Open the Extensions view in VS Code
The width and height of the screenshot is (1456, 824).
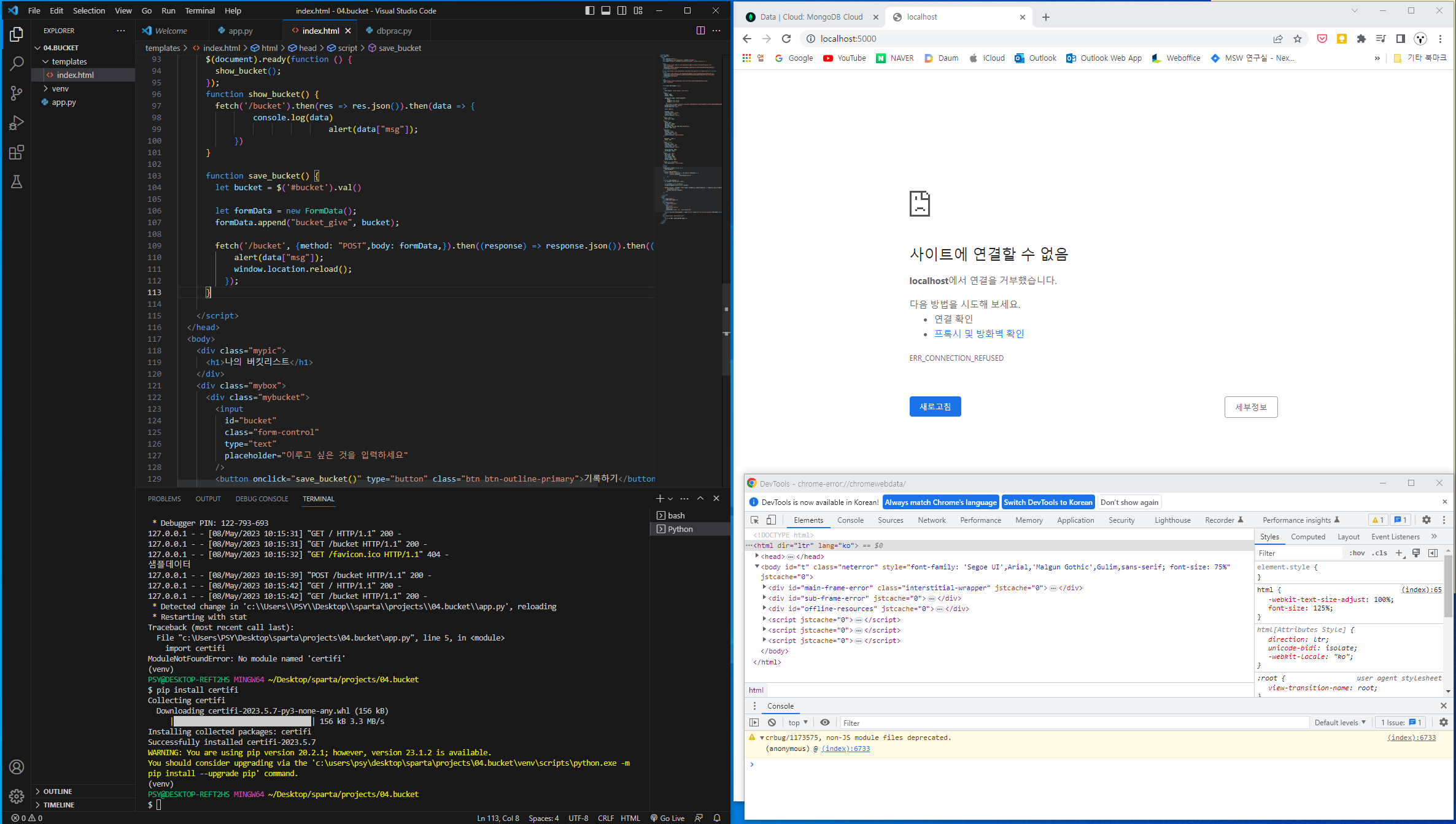pos(17,152)
